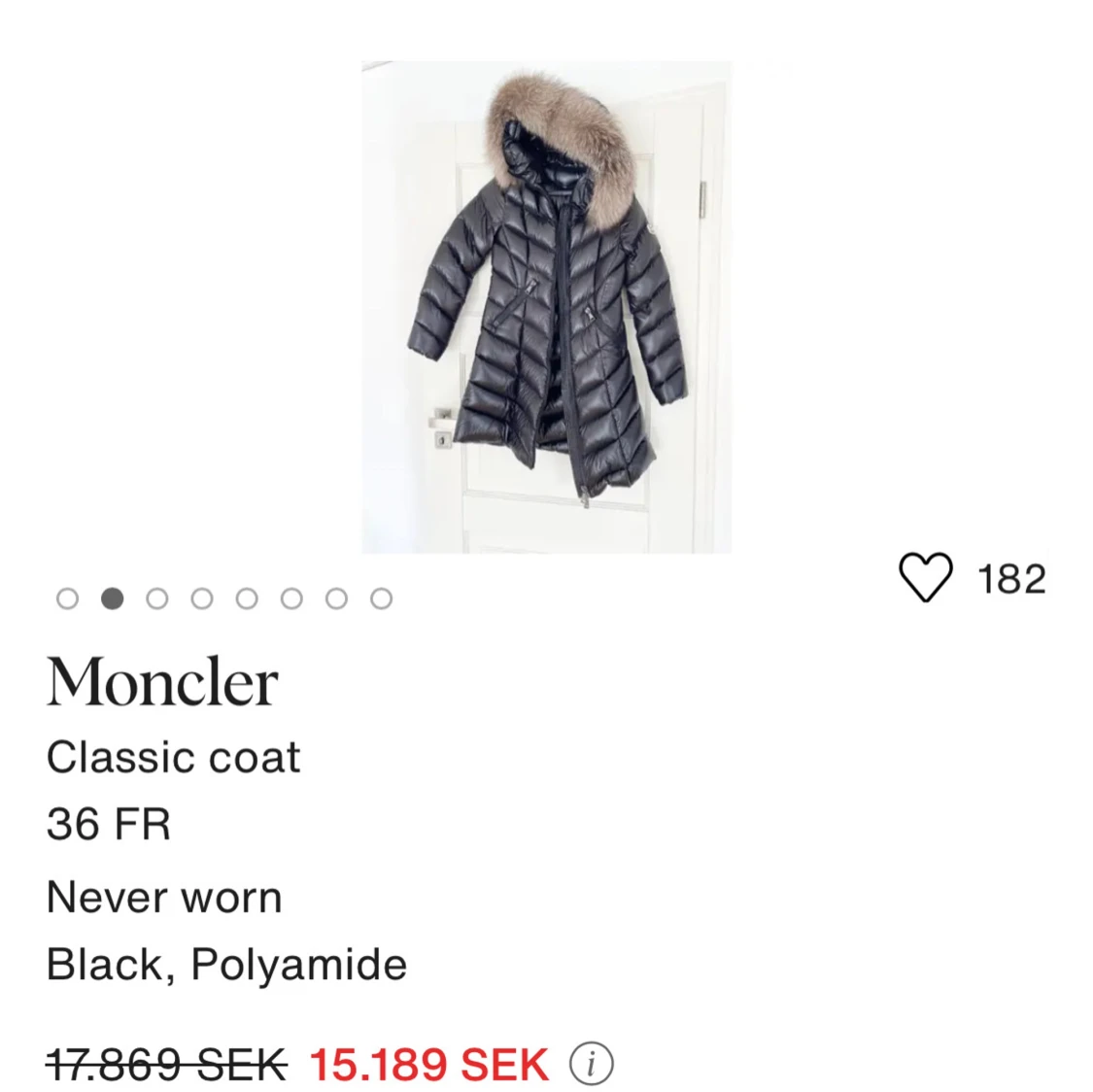The height and width of the screenshot is (1092, 1093).
Task: Click the crossed-out 17.869 SEK price
Action: click(x=166, y=1064)
